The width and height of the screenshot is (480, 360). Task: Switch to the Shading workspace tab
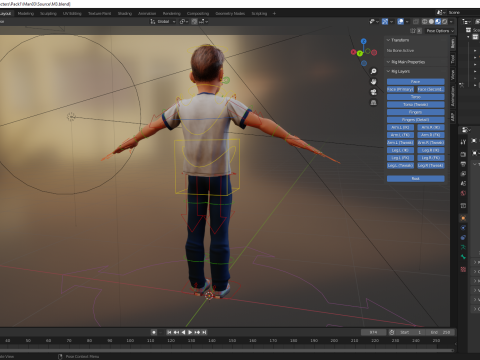(125, 14)
